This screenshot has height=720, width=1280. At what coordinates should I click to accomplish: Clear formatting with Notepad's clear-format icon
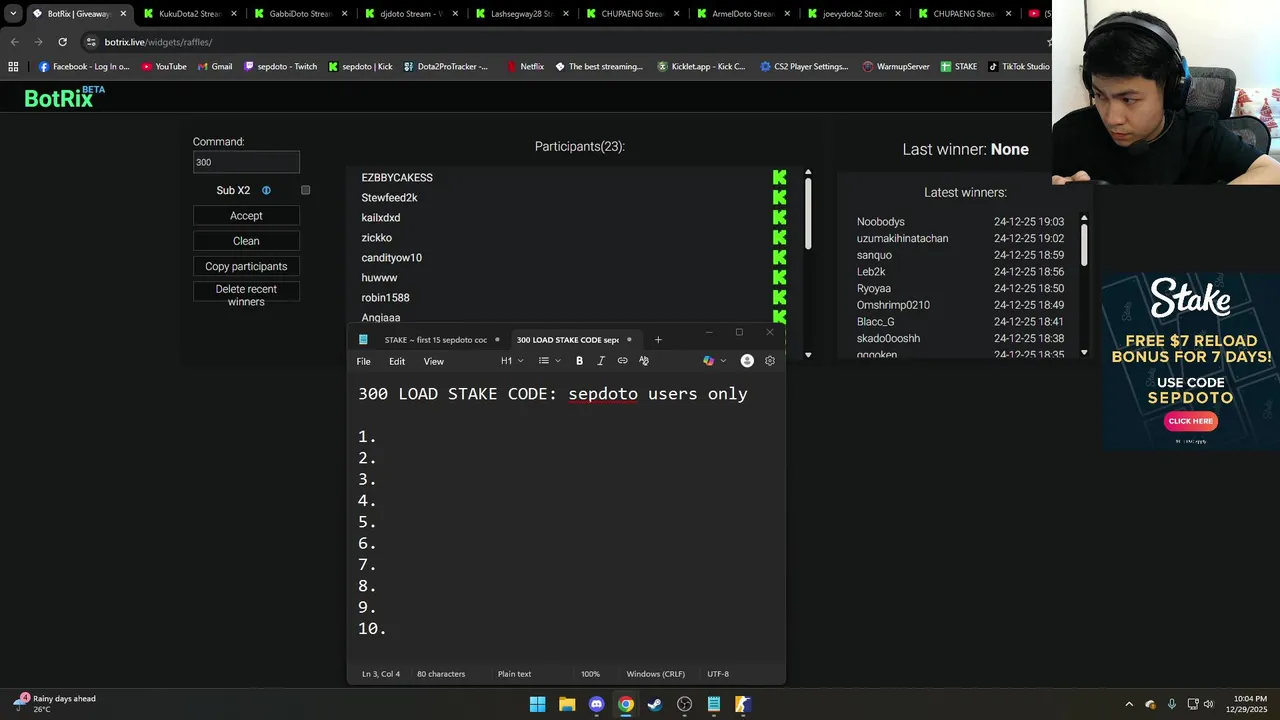point(644,361)
